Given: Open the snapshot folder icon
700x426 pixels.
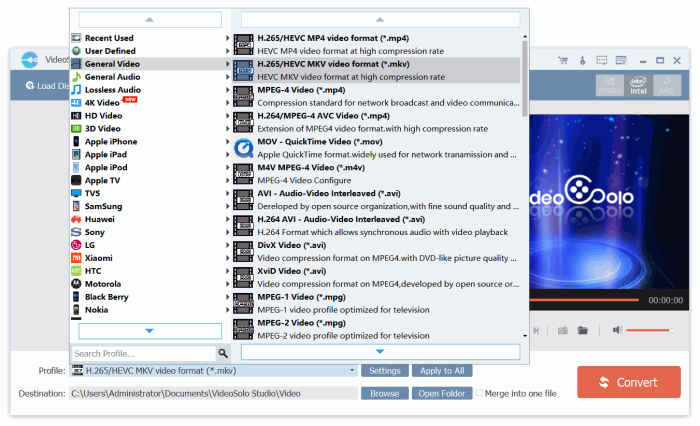Looking at the screenshot, I should pos(583,330).
